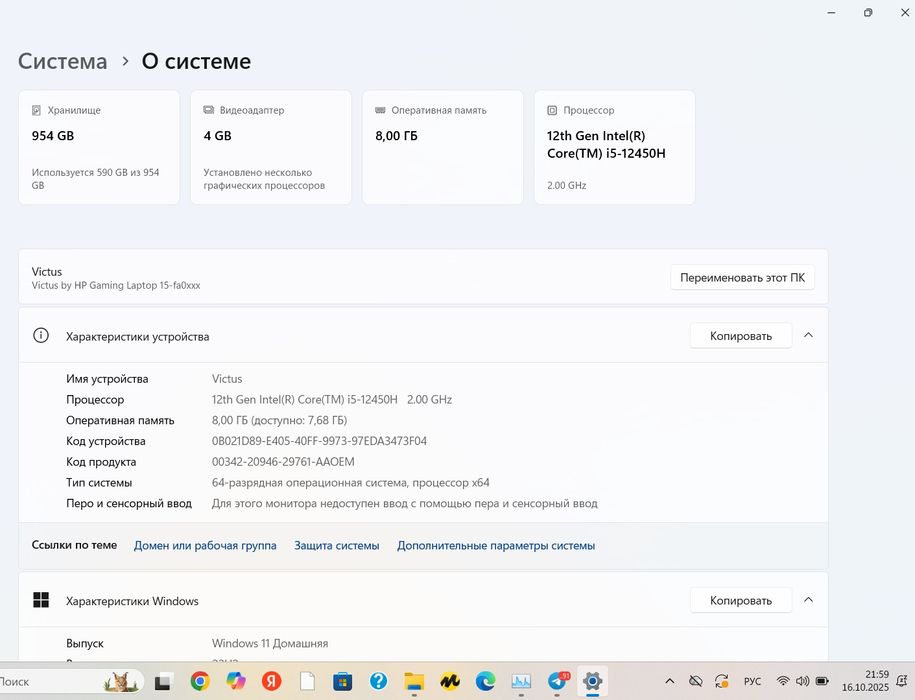The width and height of the screenshot is (915, 700).
Task: Open Домен или рабочая группа link
Action: click(x=205, y=545)
